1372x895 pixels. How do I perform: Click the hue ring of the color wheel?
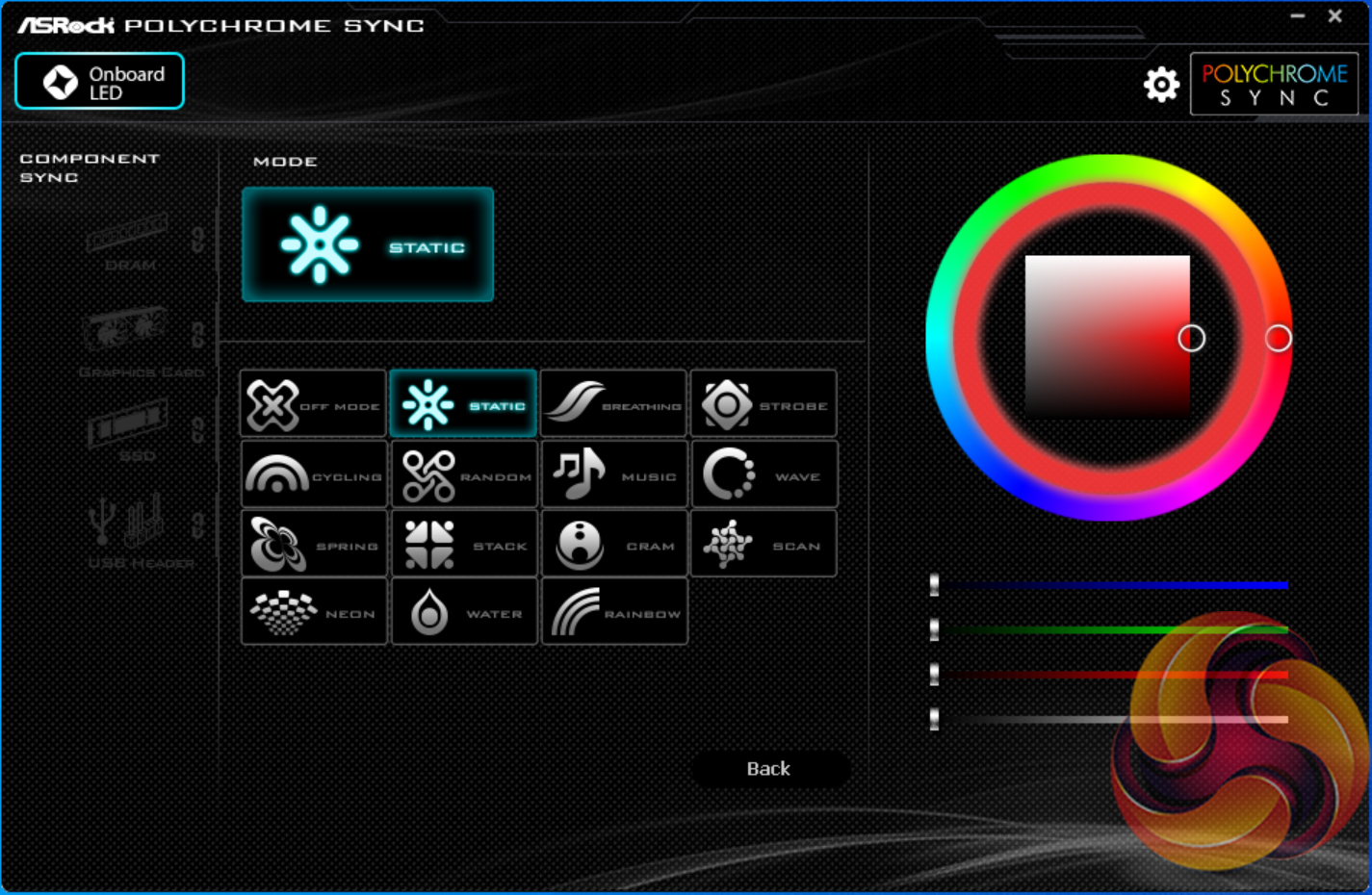1108,168
